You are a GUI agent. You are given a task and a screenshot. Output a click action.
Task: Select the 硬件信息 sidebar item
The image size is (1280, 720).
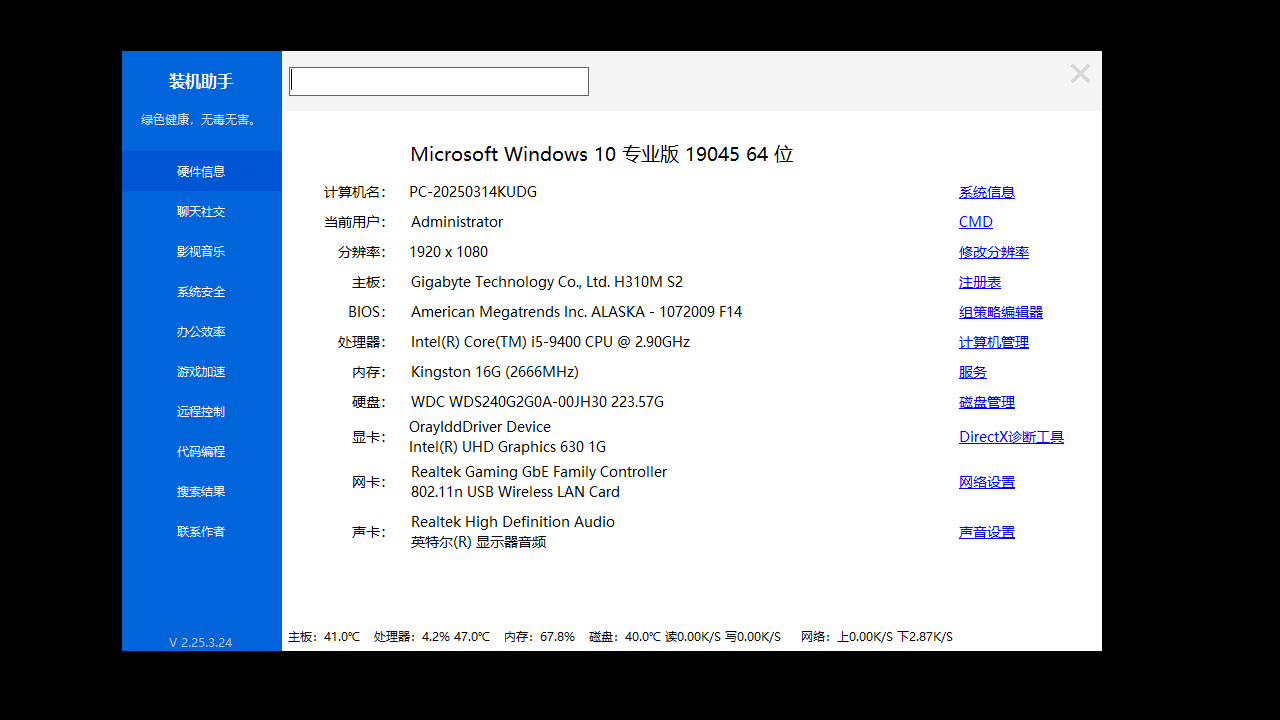point(202,171)
